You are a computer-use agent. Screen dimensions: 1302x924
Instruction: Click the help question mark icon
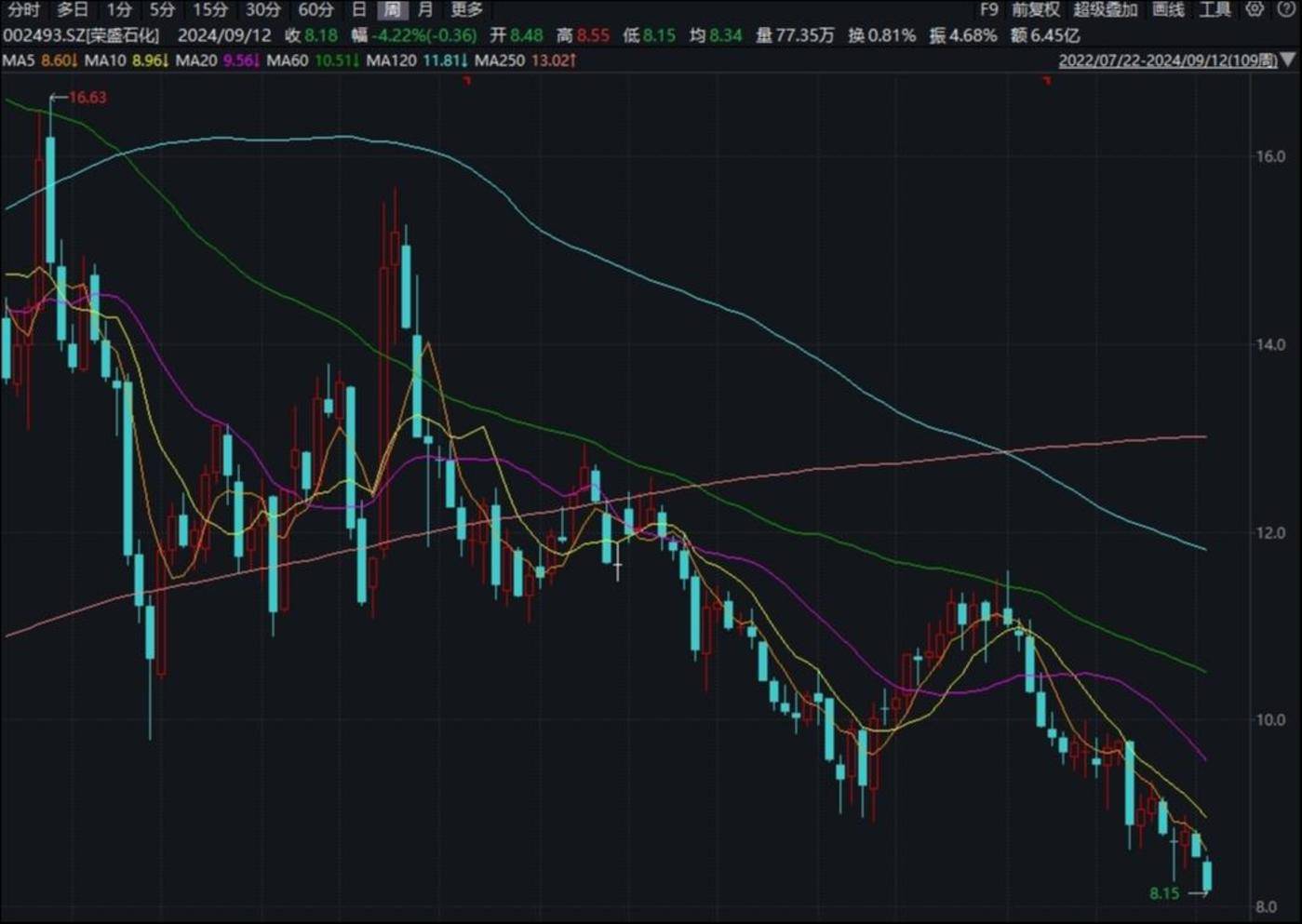(x=1286, y=9)
